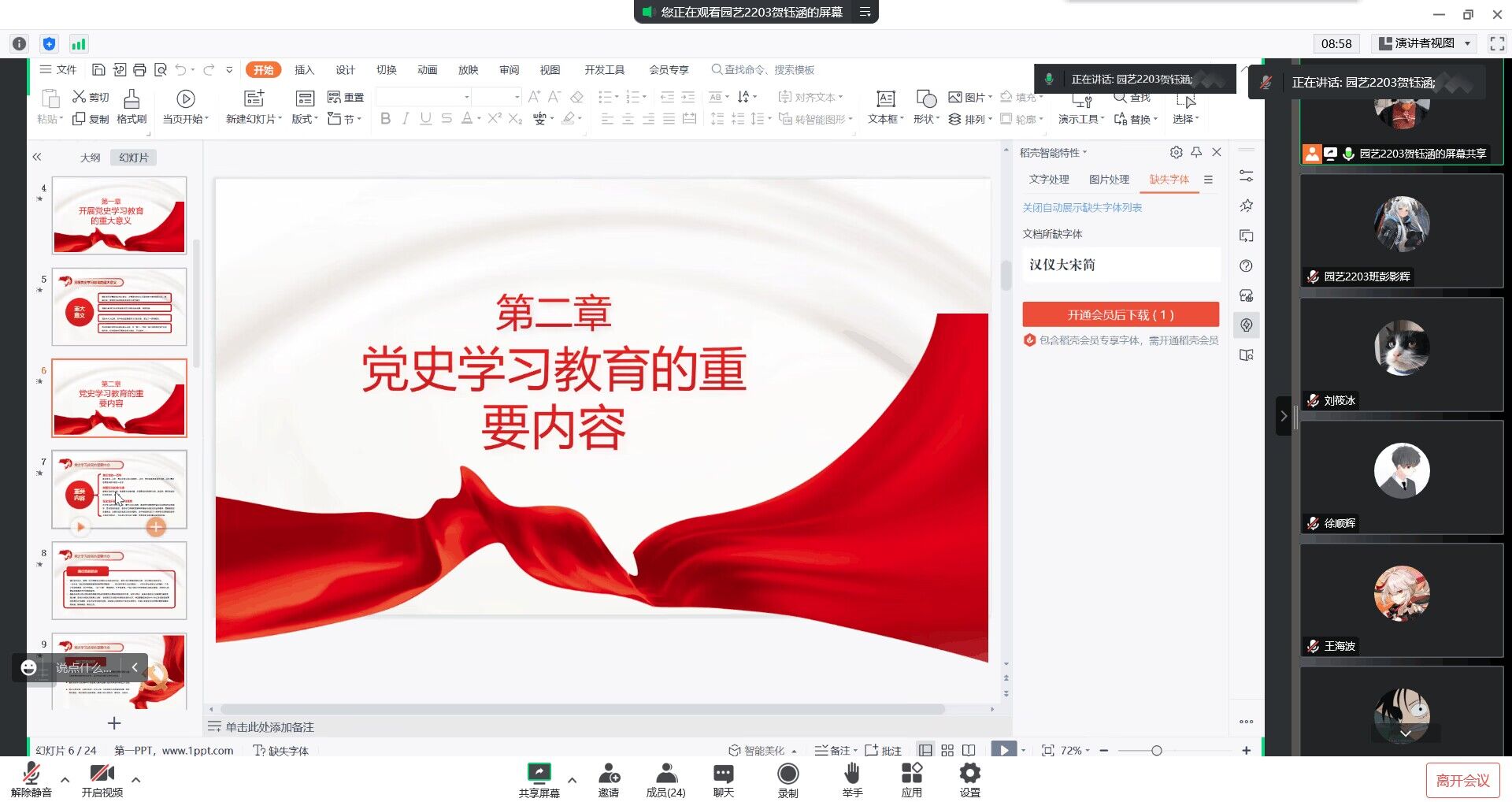This screenshot has width=1512, height=802.
Task: Expand the presenter view dropdown
Action: [x=1467, y=44]
